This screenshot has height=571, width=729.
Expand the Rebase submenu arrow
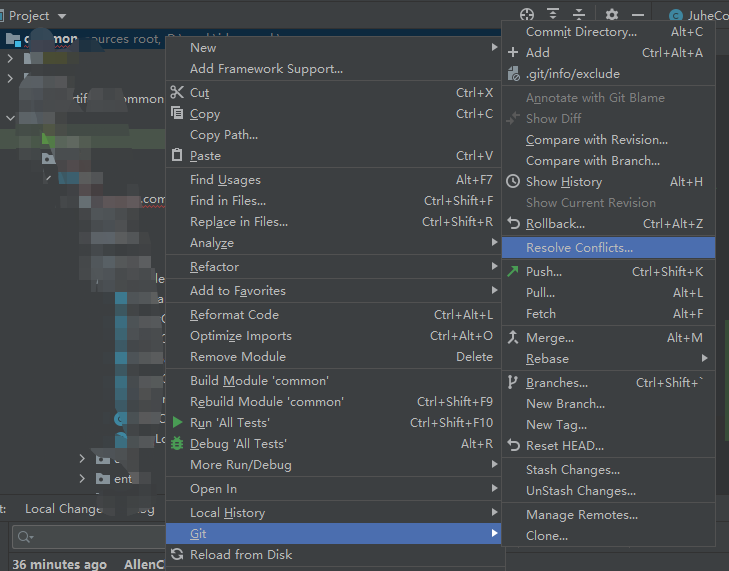click(x=705, y=358)
